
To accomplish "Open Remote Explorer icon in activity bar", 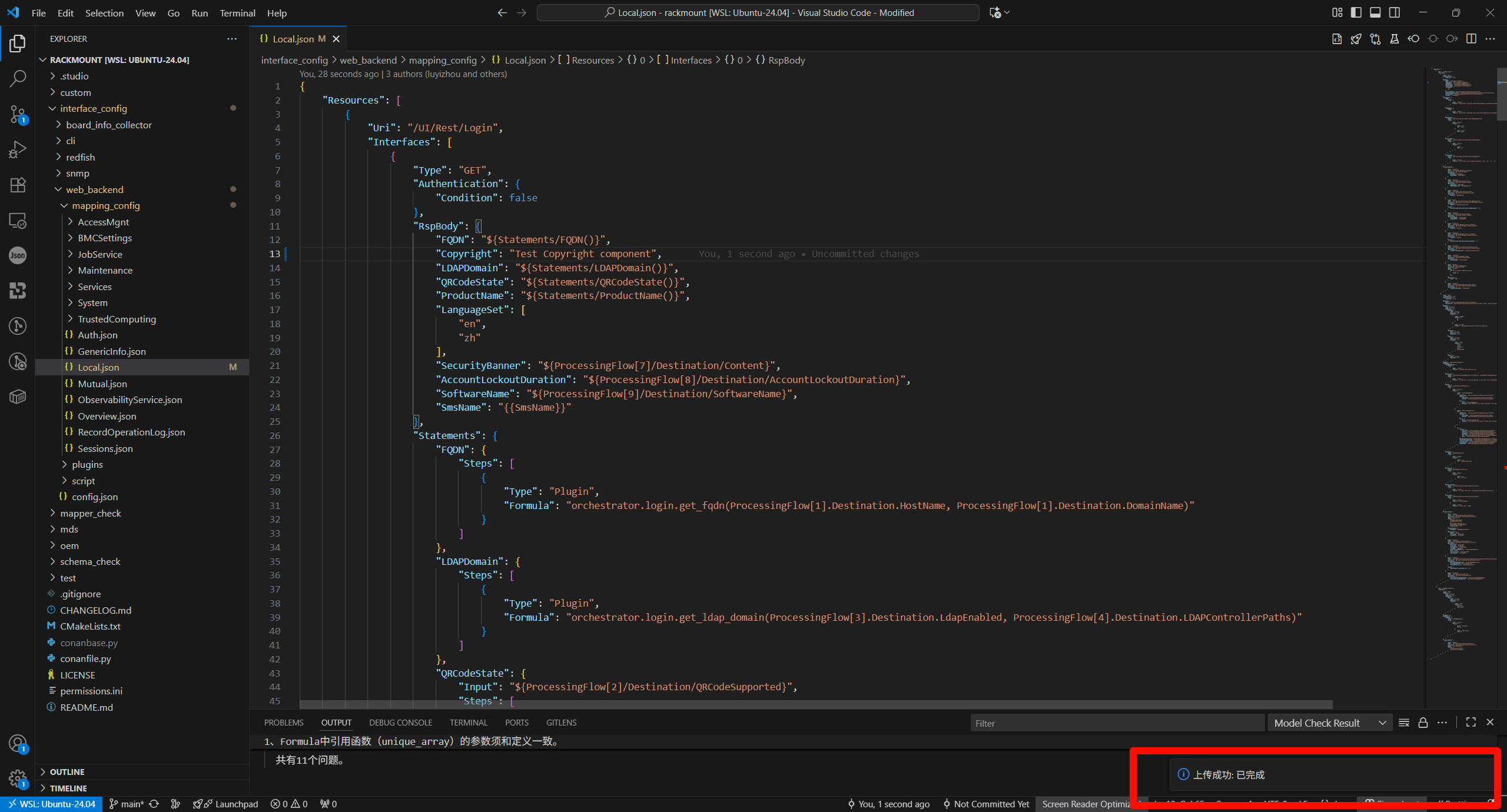I will pyautogui.click(x=18, y=221).
